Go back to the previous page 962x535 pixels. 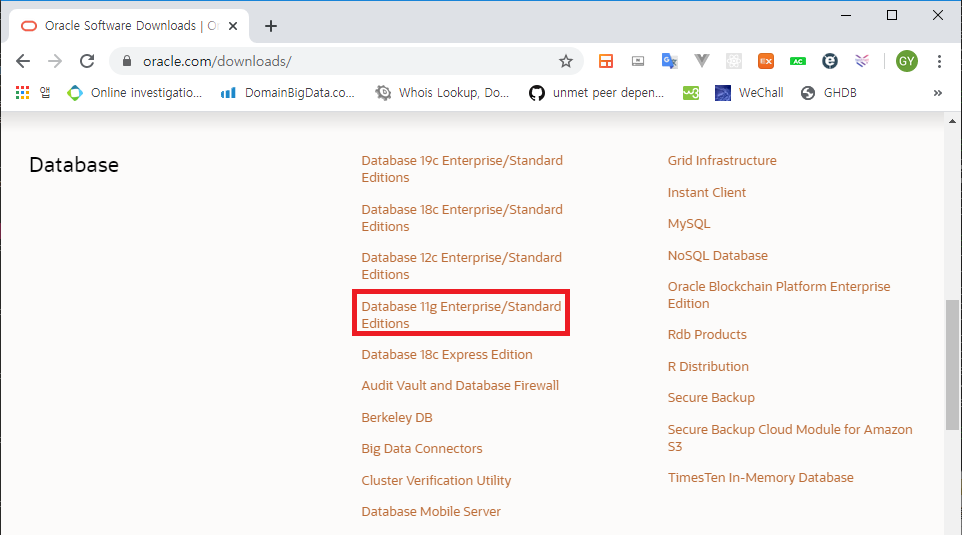pos(23,61)
